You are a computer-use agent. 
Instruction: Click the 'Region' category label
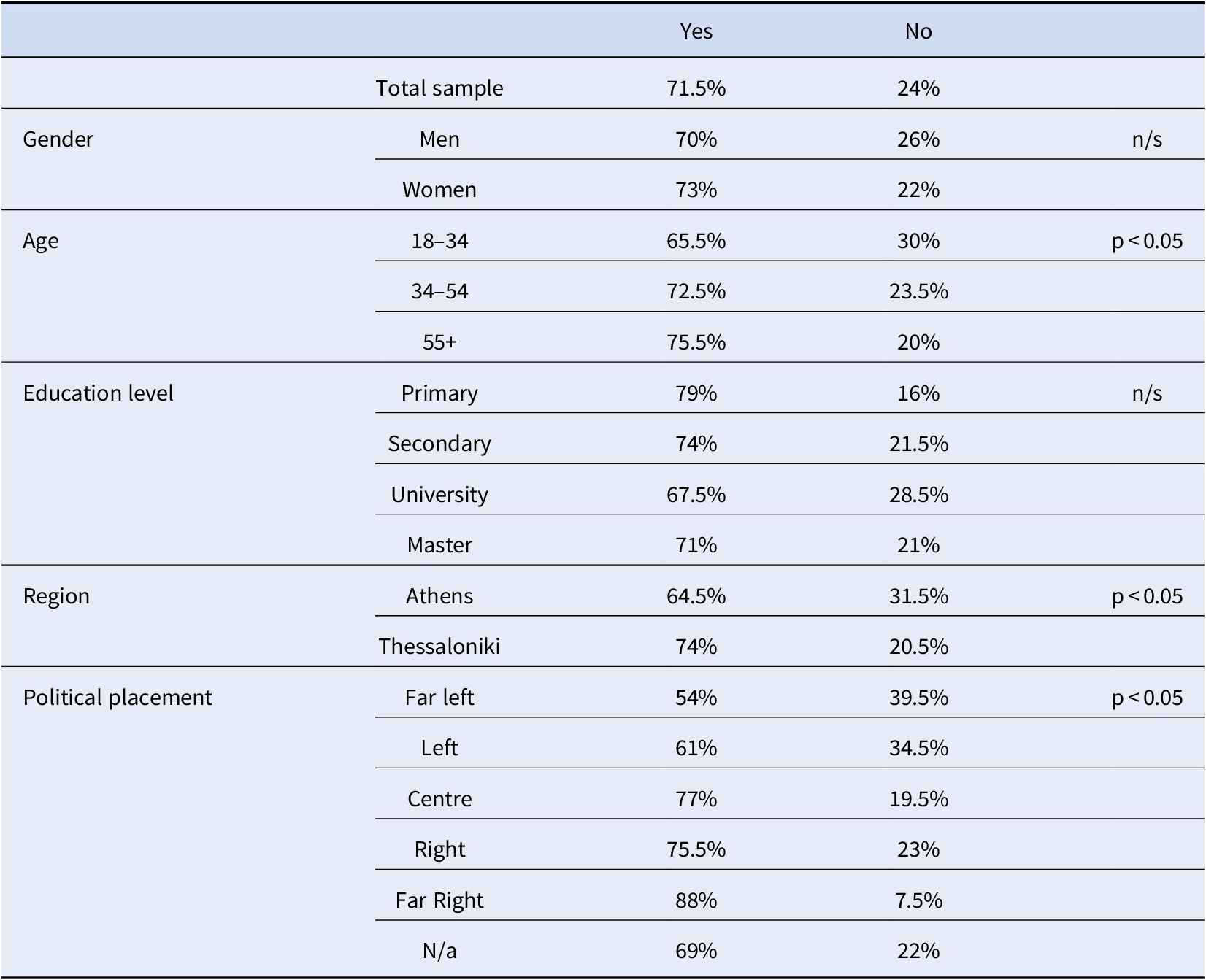pyautogui.click(x=57, y=596)
